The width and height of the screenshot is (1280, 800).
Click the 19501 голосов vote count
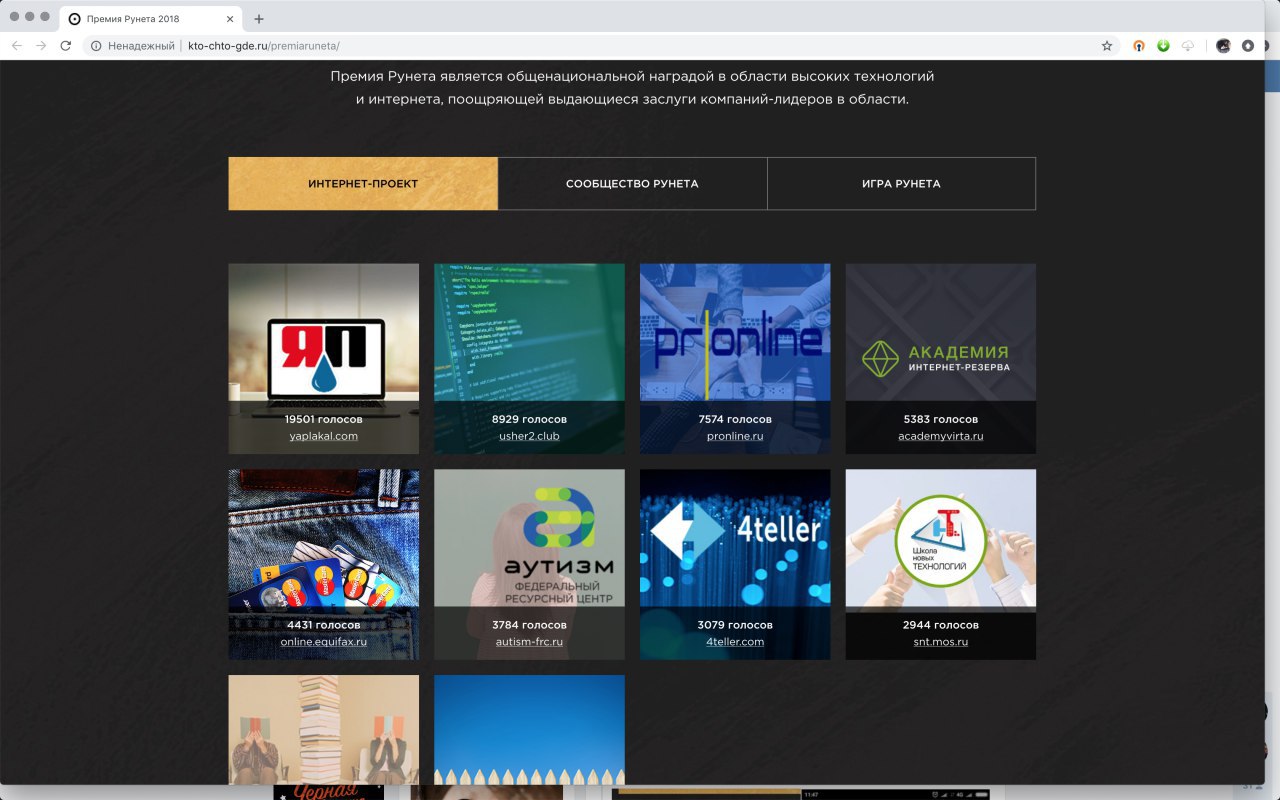click(324, 419)
